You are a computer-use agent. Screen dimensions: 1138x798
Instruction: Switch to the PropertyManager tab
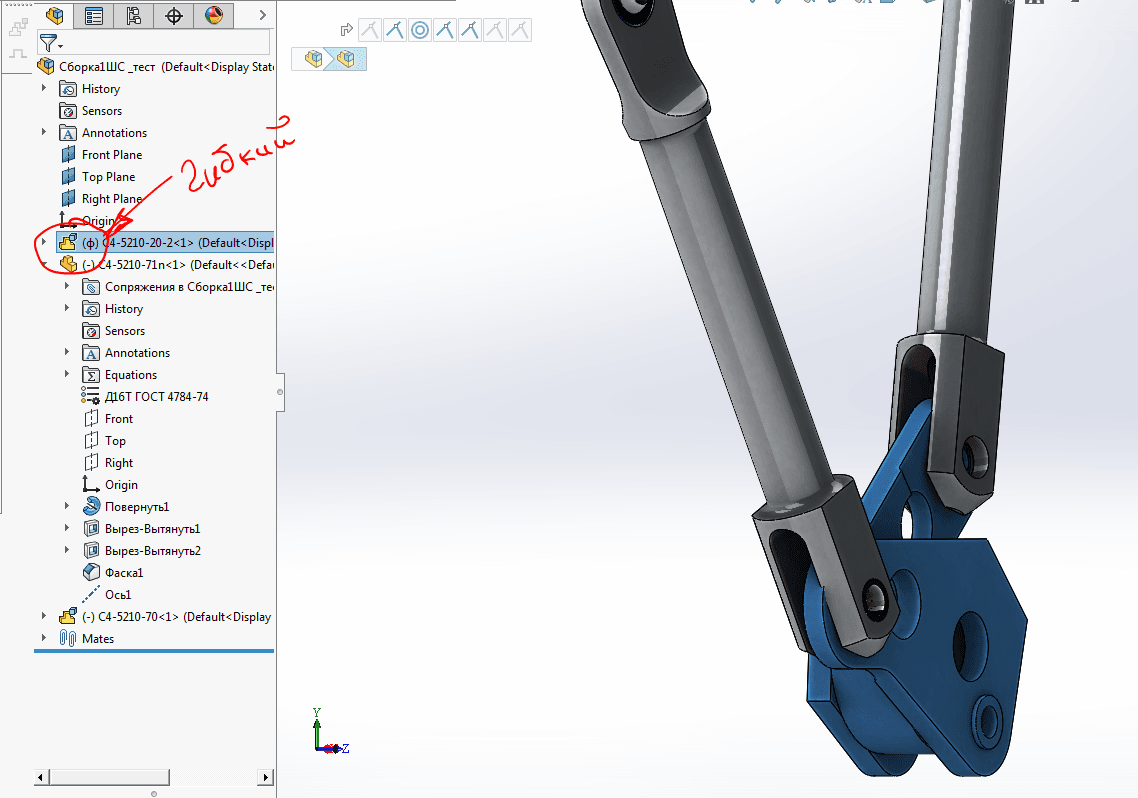coord(94,15)
